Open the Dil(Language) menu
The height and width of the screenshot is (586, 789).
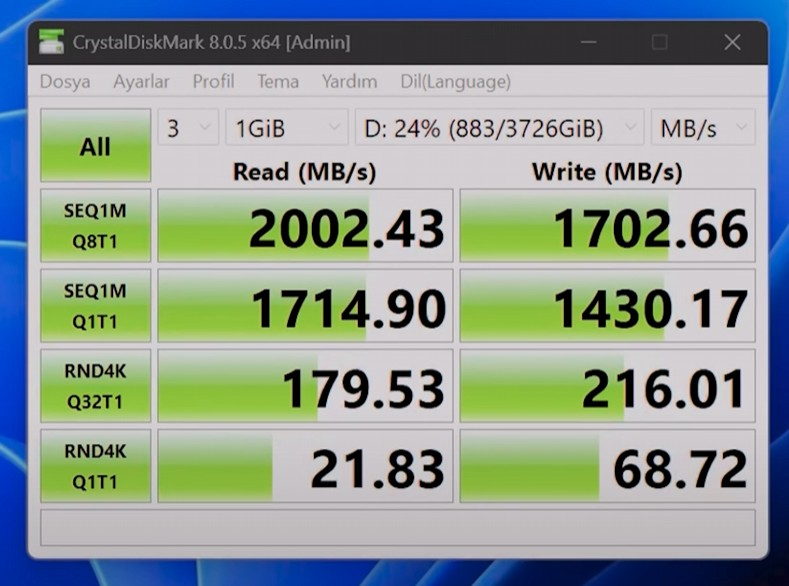click(x=455, y=81)
